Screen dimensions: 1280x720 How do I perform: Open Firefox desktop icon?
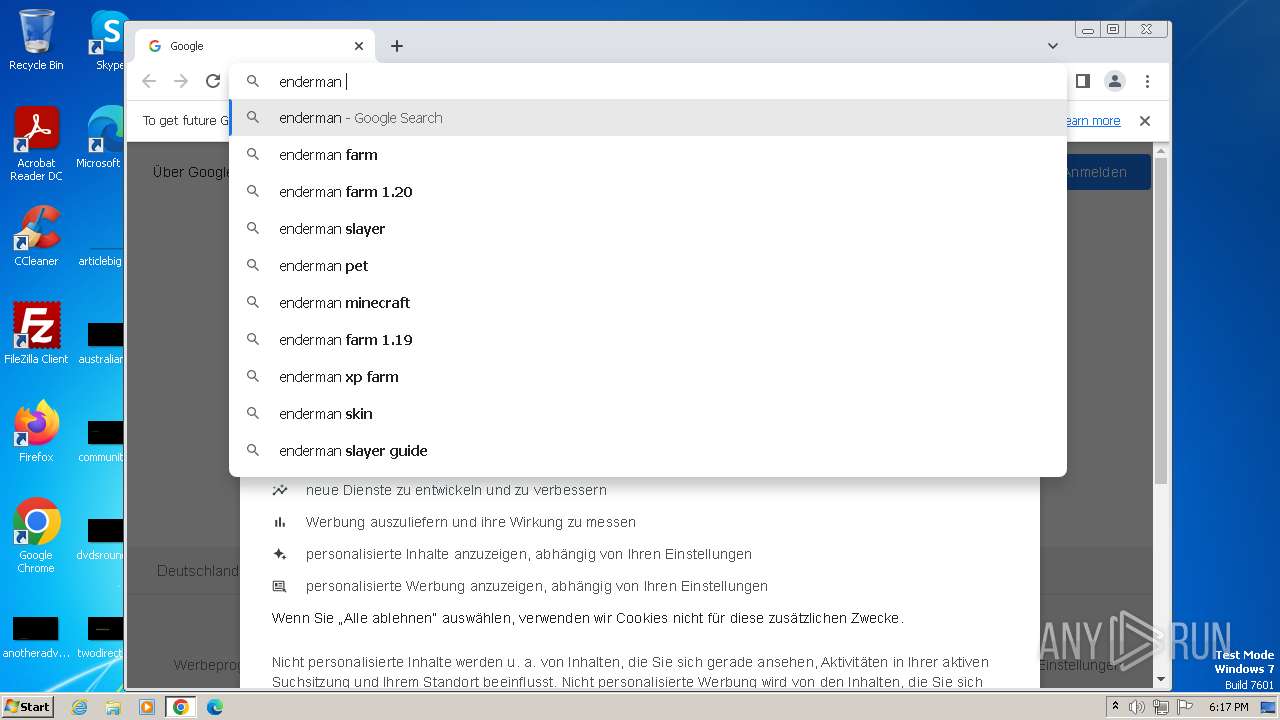(x=36, y=432)
